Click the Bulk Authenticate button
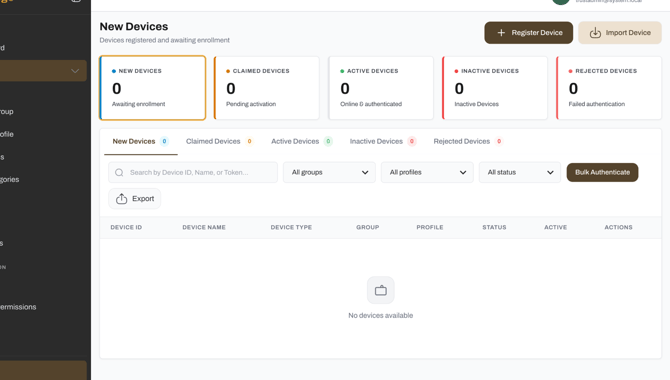This screenshot has width=670, height=380. click(602, 172)
